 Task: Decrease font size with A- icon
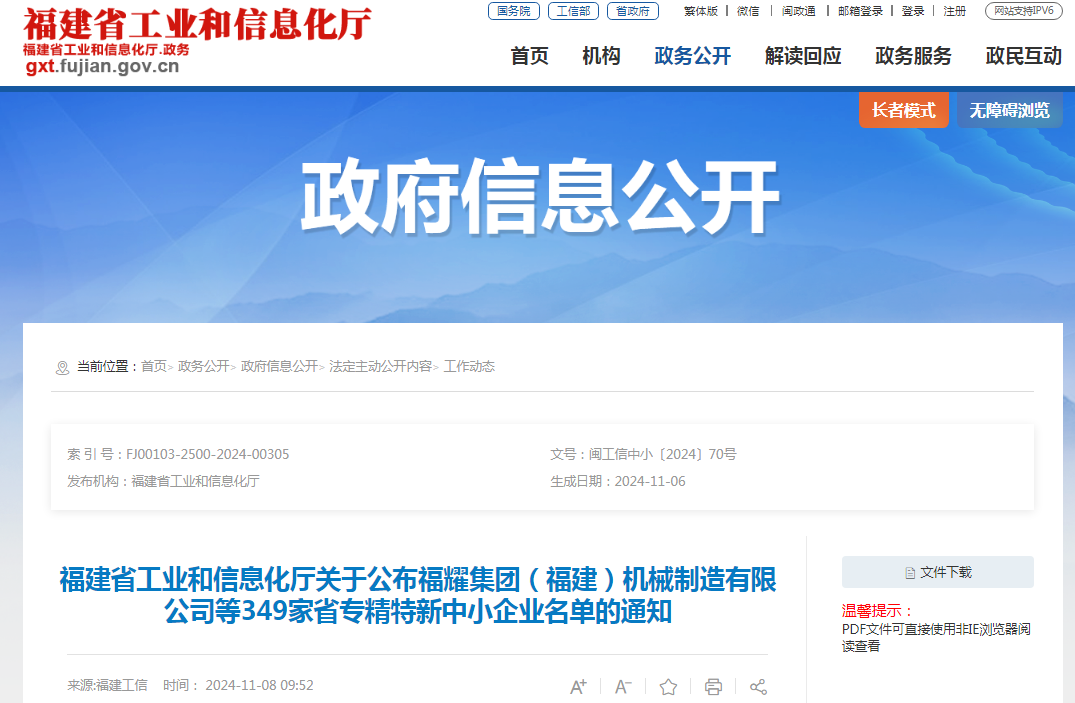623,687
